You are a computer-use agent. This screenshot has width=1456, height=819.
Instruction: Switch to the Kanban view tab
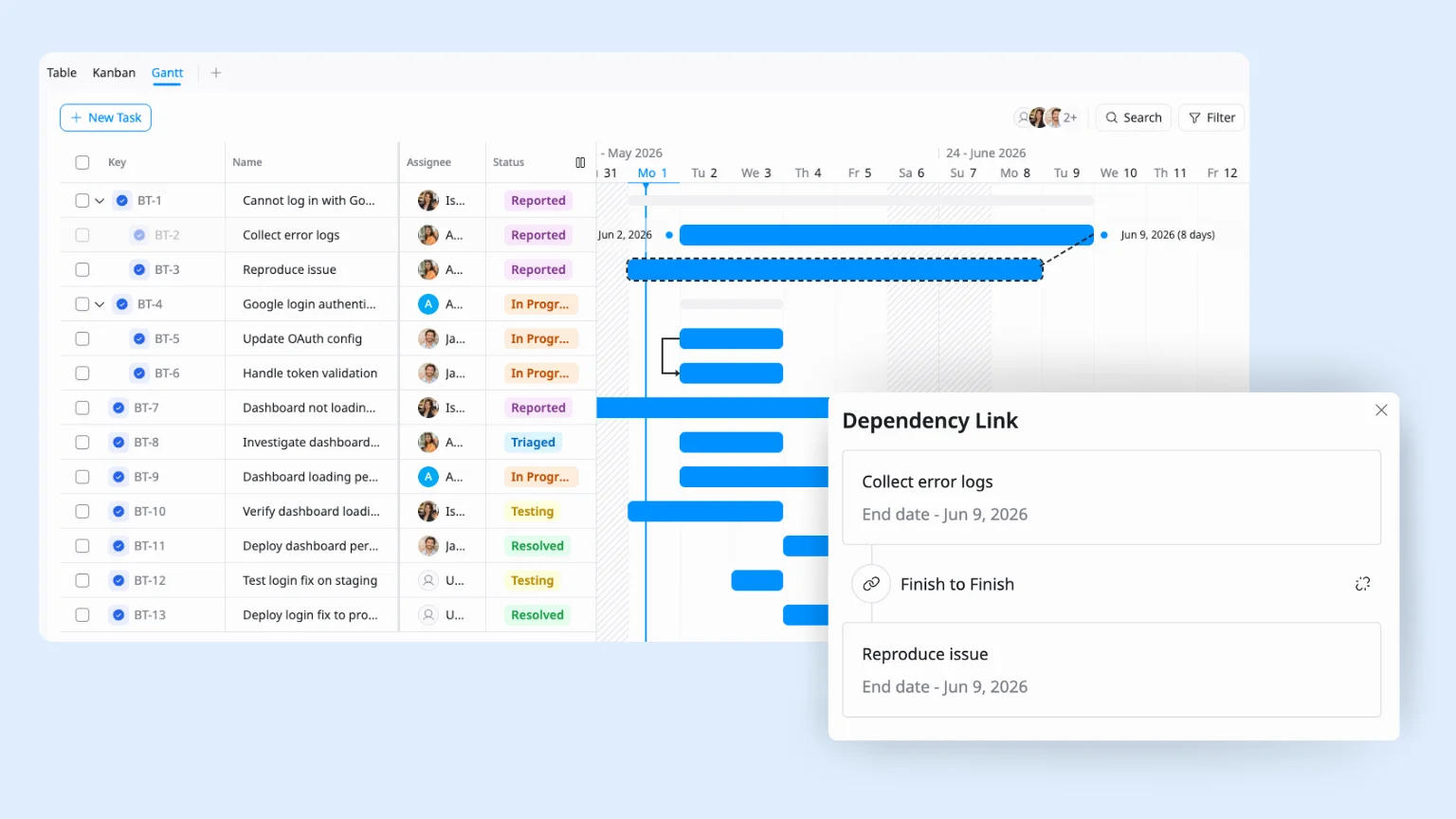(x=114, y=73)
